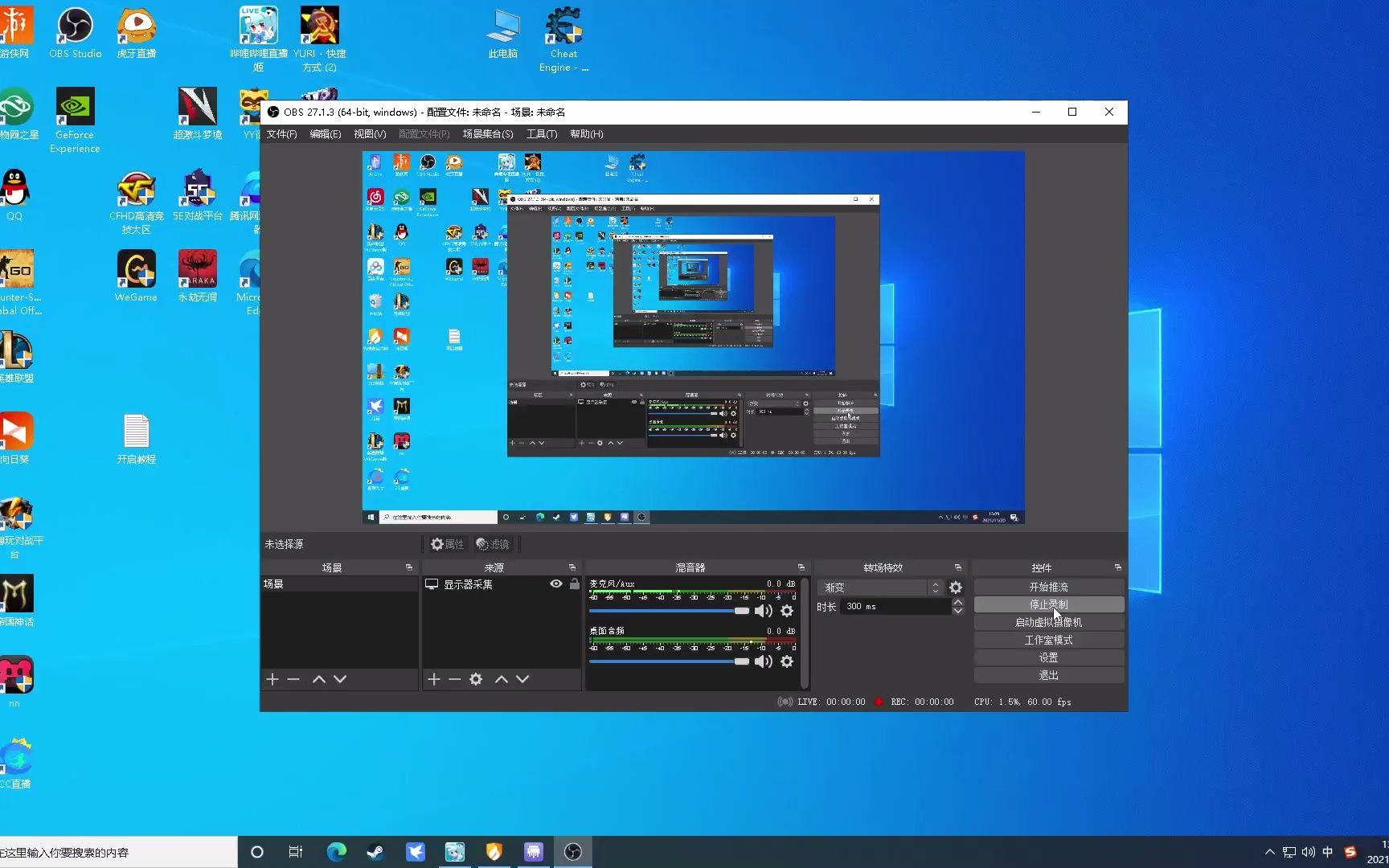
Task: Open transition properties gear beside 渐变
Action: (956, 588)
